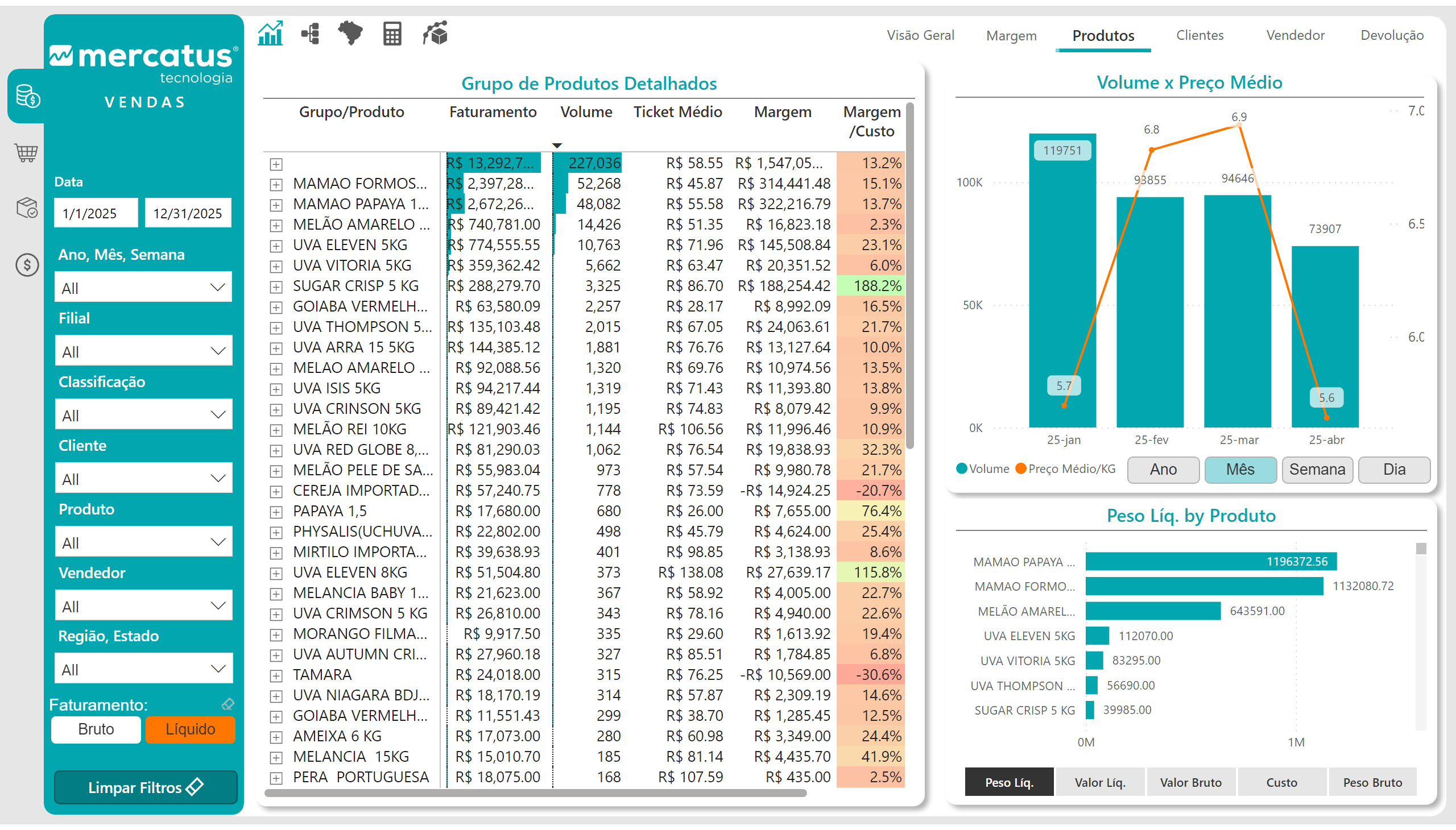Switch Faturamento to Bruto

[96, 730]
